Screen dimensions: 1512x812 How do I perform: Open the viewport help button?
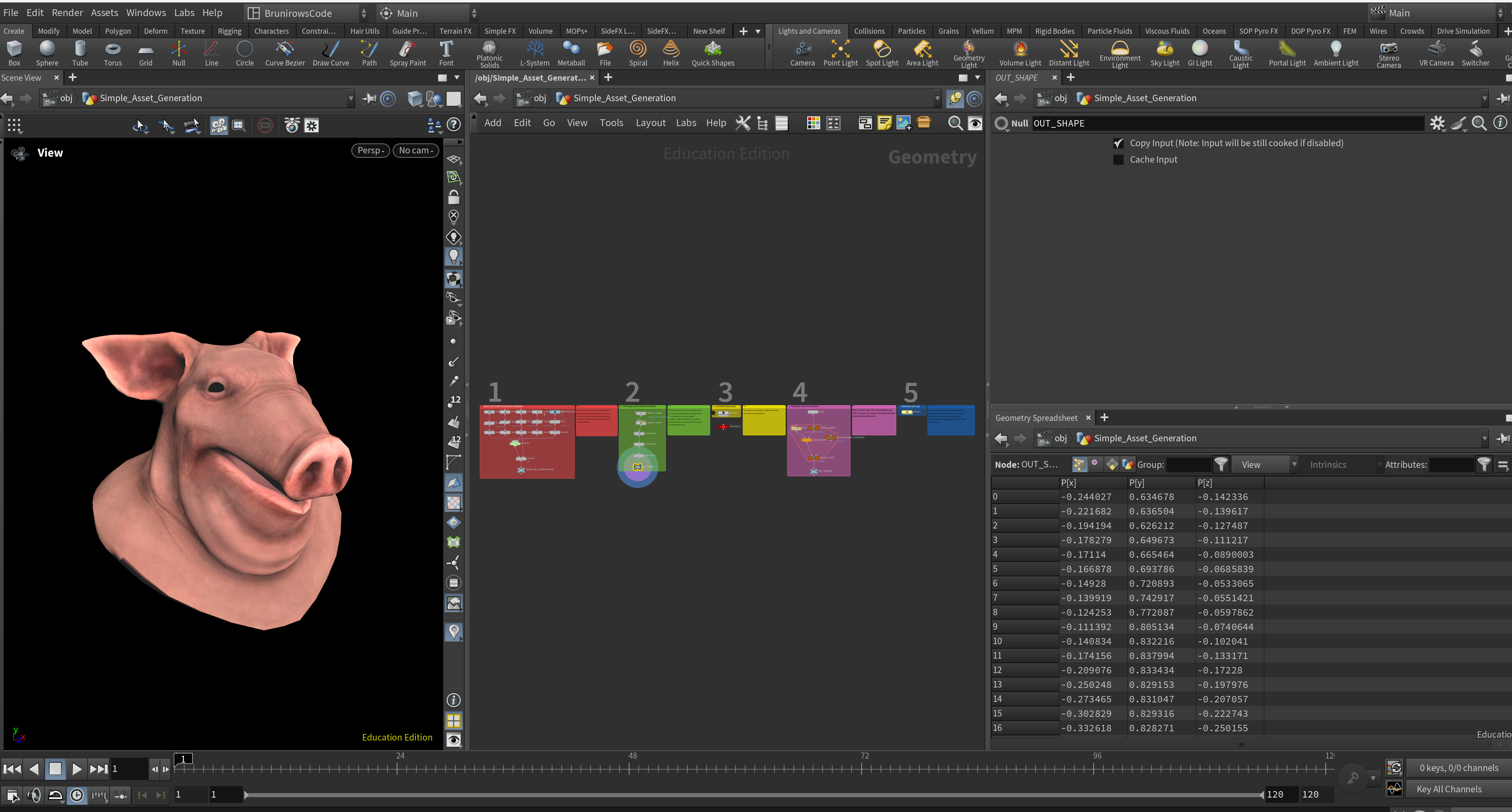[453, 124]
